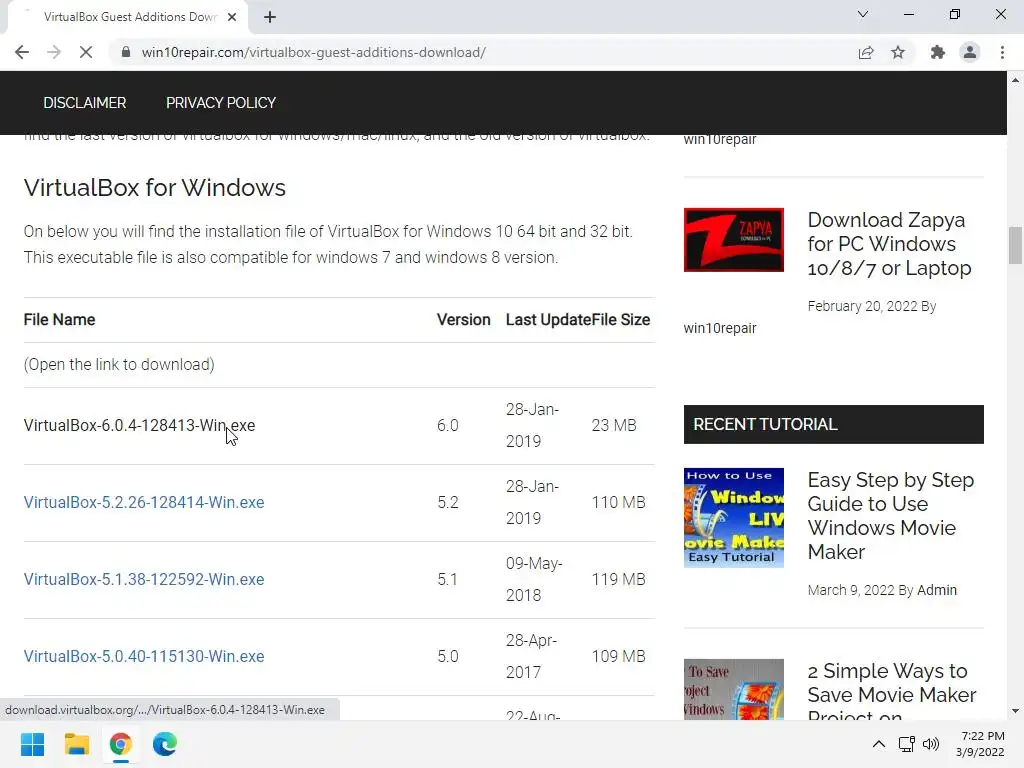Show hidden system tray icons
Screen dimensions: 1024x768
tap(879, 744)
